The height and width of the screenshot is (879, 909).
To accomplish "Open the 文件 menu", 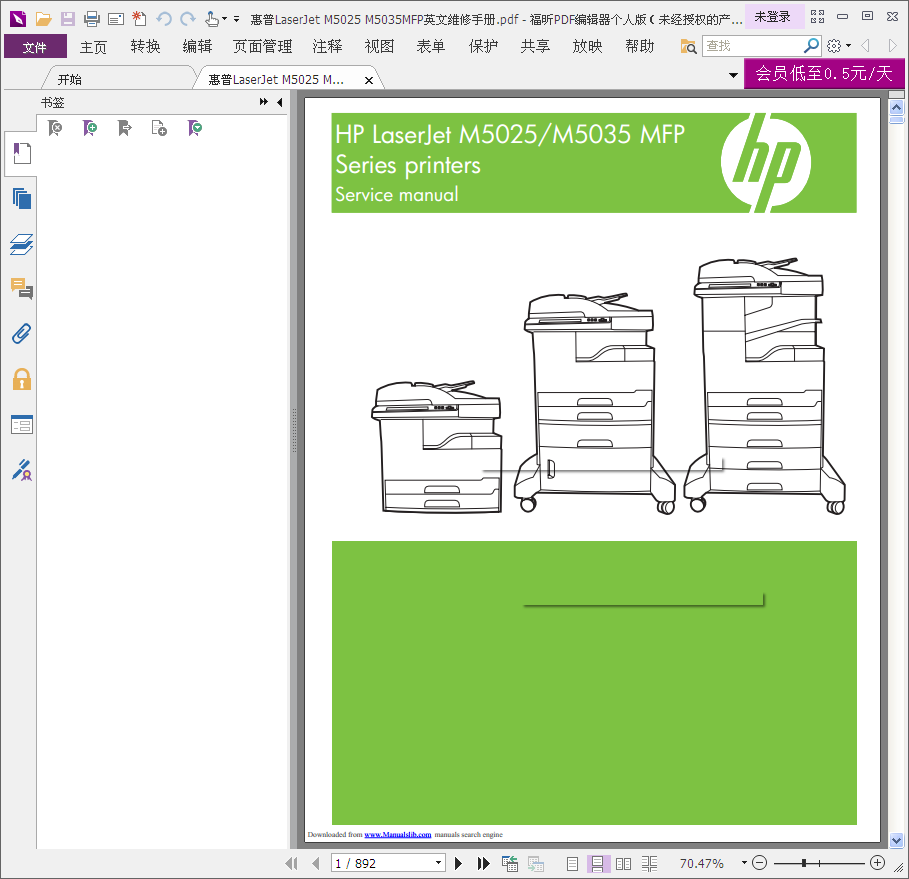I will coord(35,46).
